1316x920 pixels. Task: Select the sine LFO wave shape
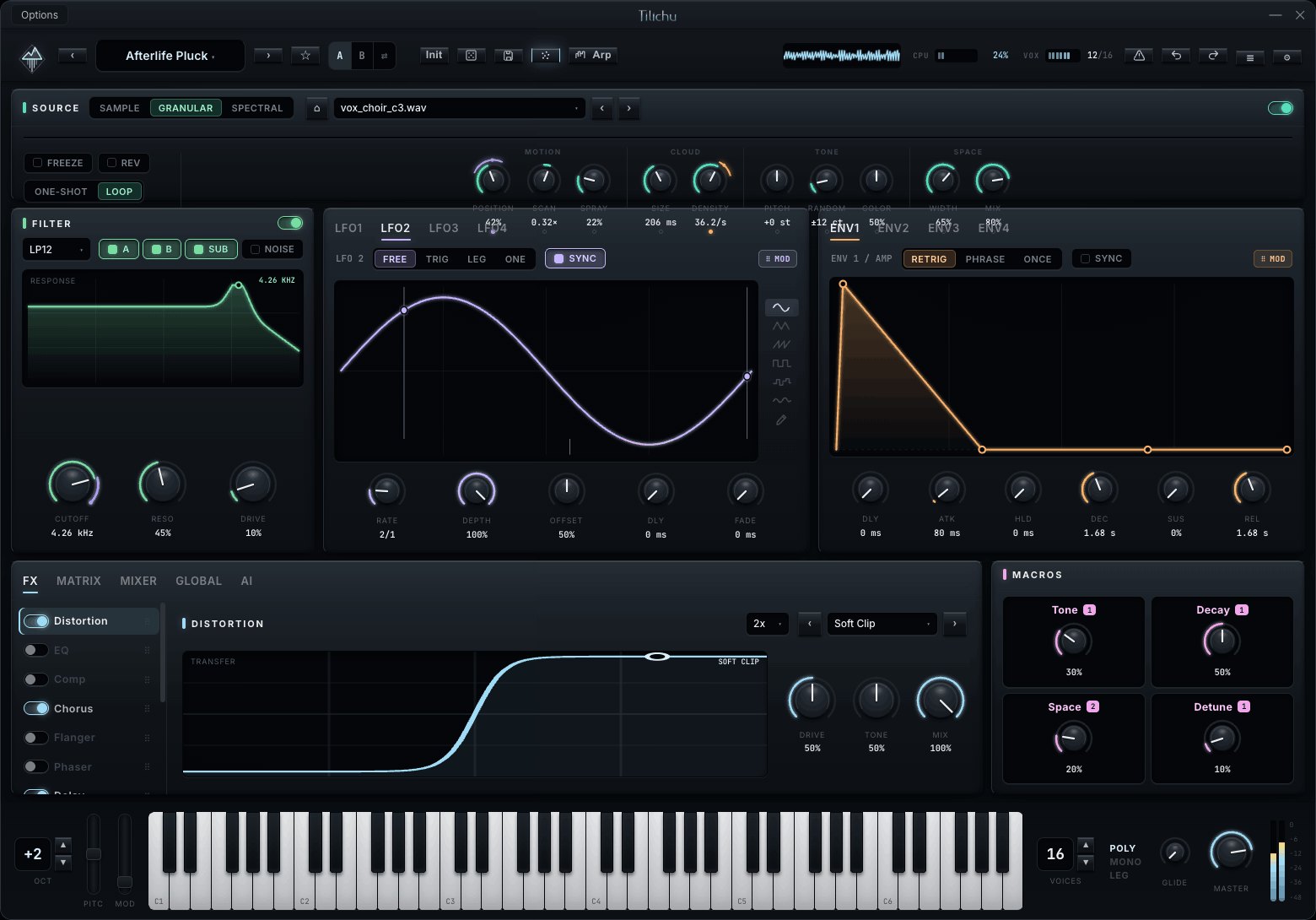point(781,308)
